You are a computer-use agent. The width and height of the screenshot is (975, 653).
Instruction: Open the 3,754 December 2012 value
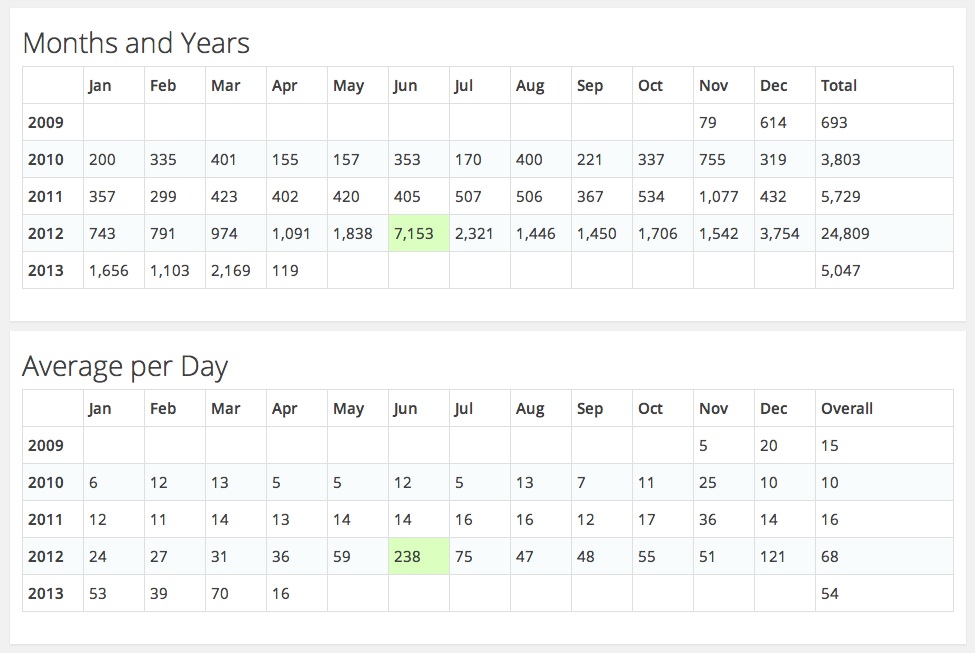point(779,234)
